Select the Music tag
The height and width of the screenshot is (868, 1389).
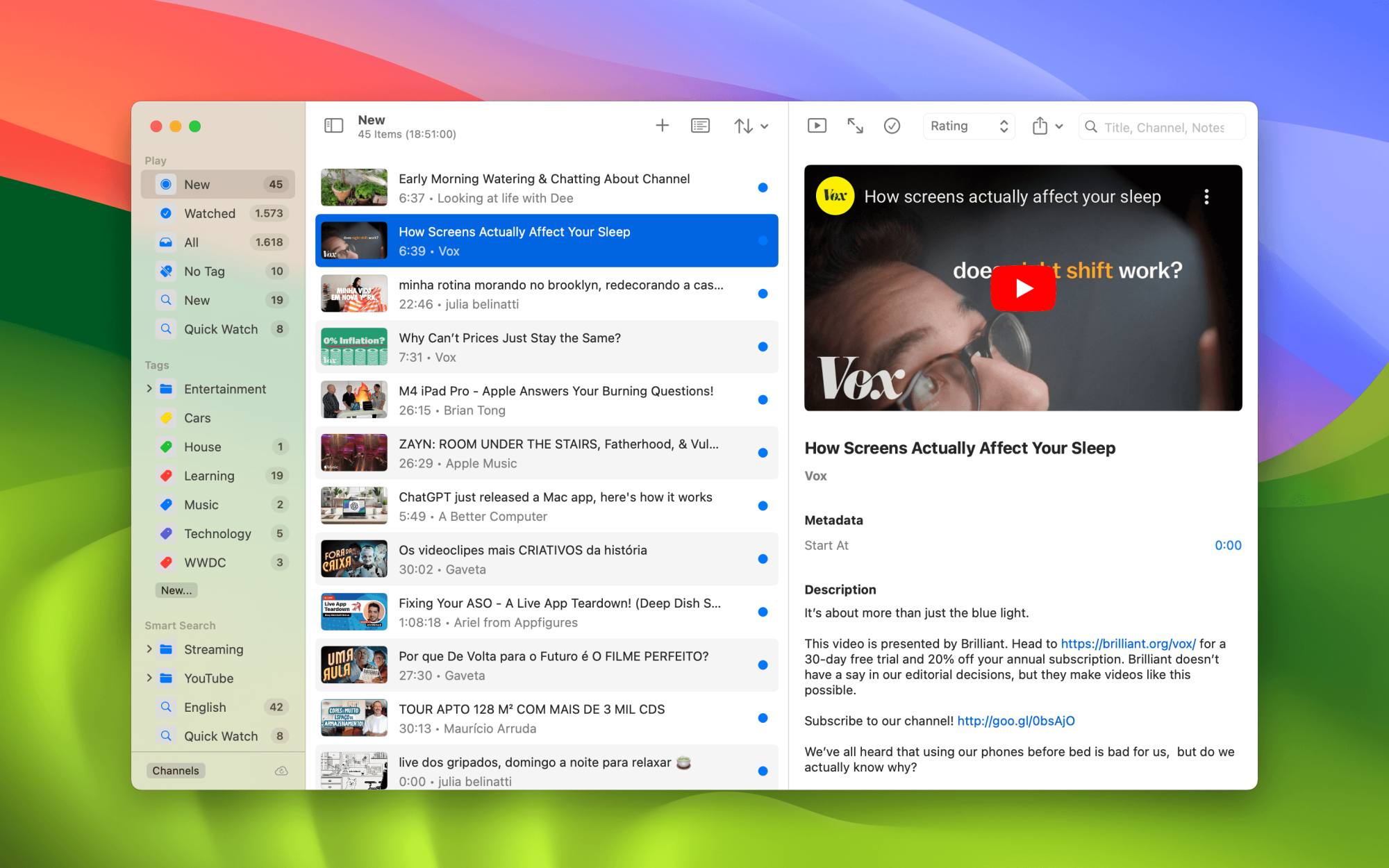click(x=218, y=505)
